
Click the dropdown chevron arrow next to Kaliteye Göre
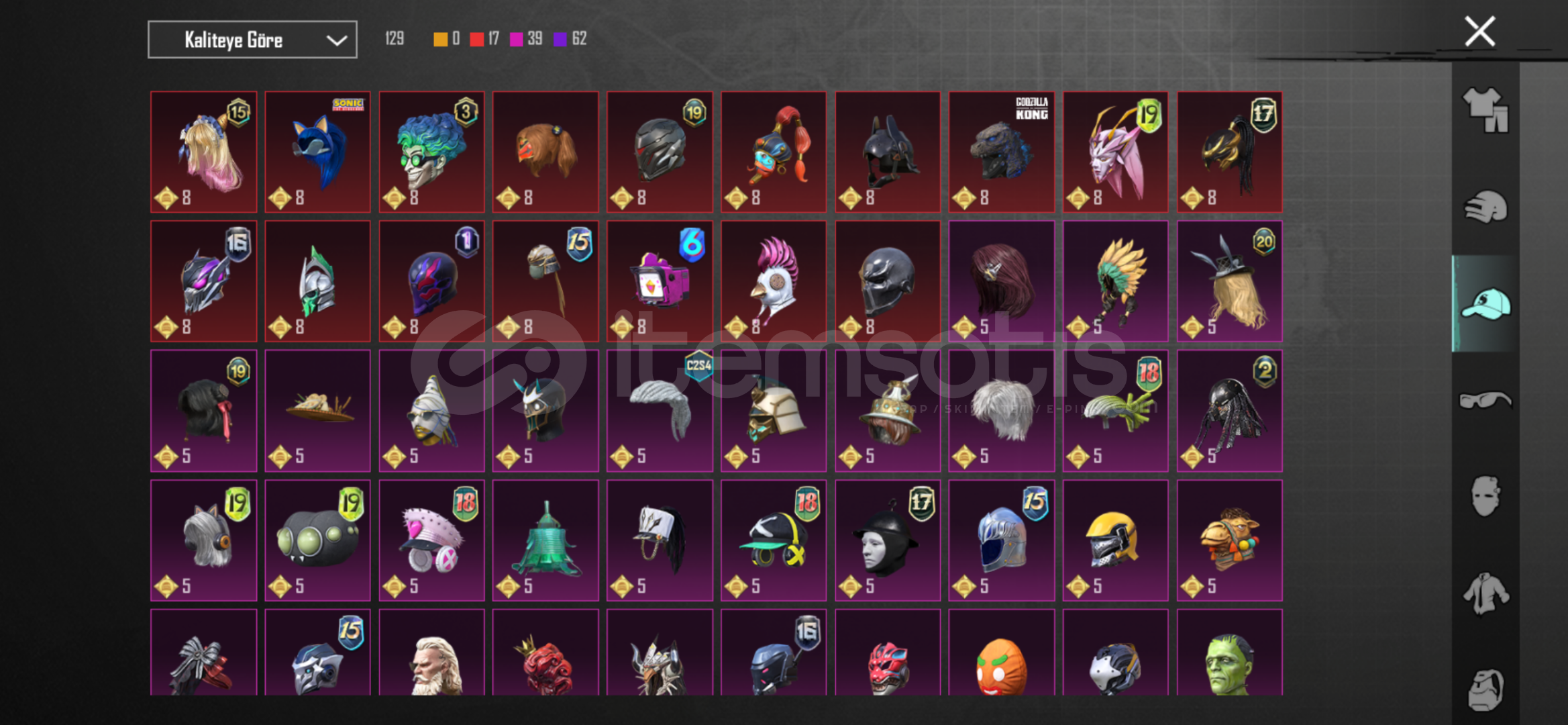pos(337,40)
